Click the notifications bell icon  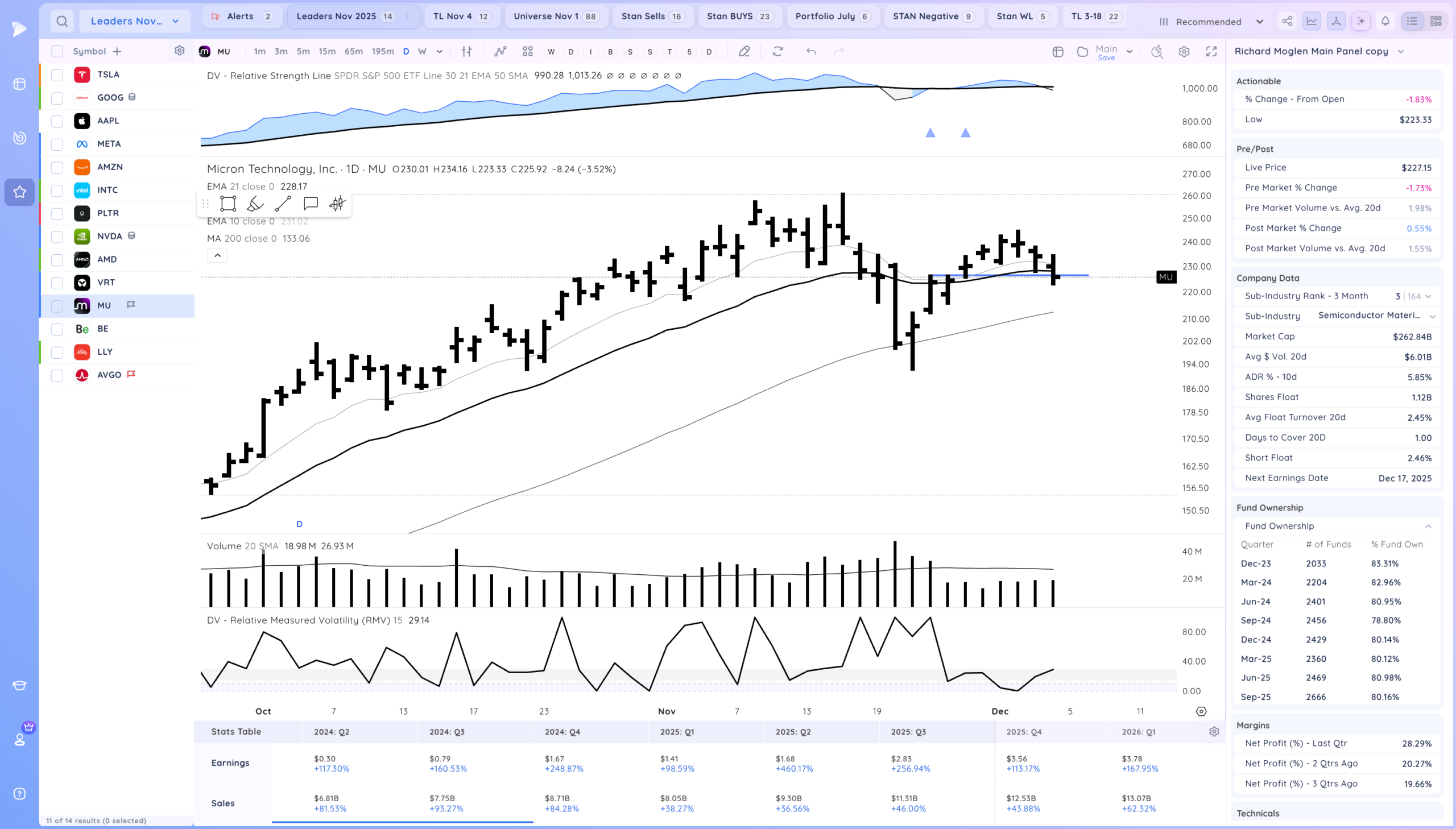1385,22
